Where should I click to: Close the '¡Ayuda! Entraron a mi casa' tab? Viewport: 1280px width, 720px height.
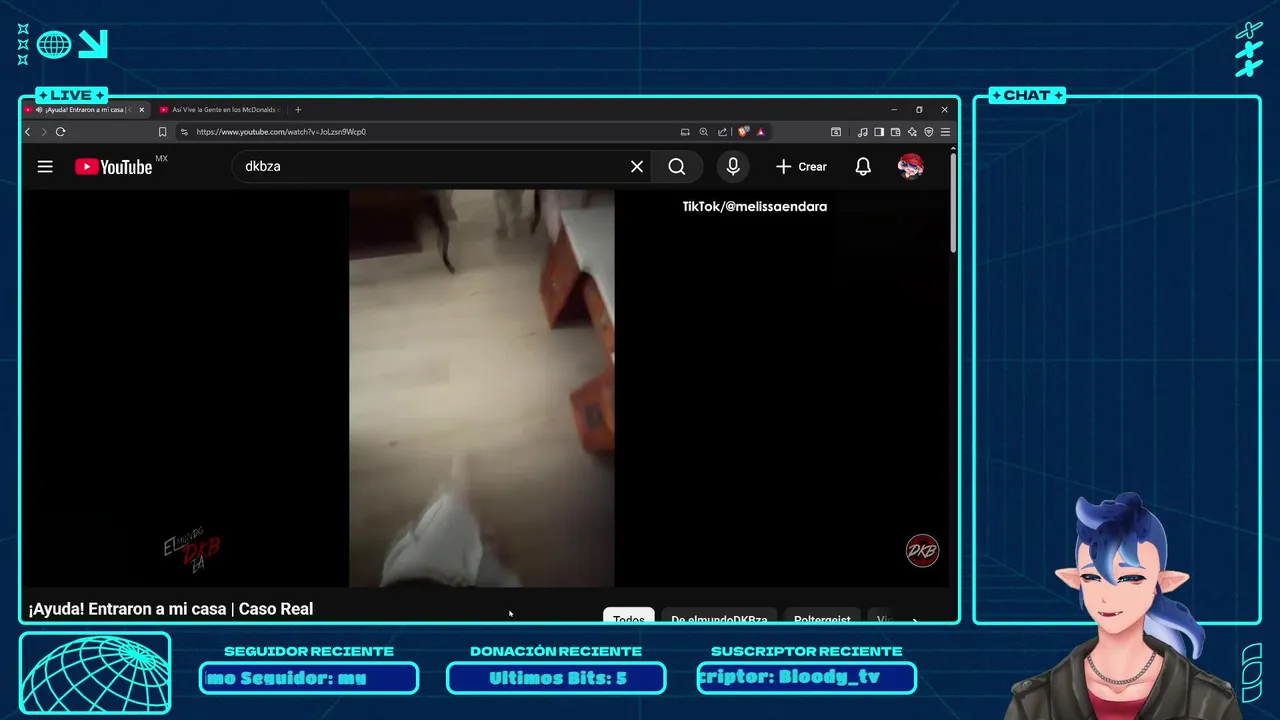coord(142,110)
